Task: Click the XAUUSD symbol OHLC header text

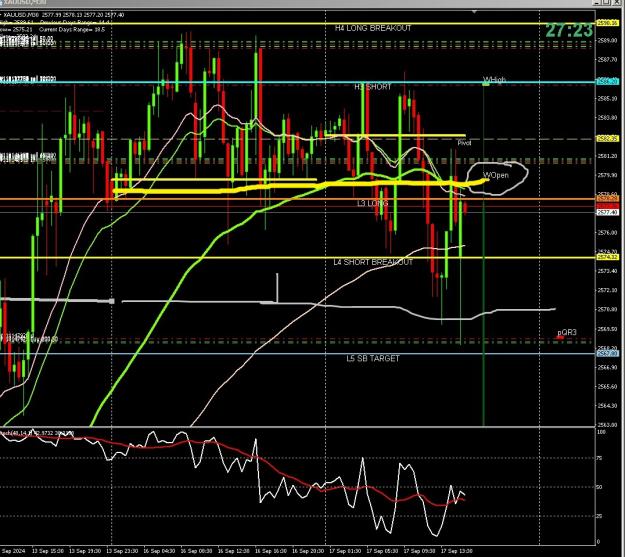Action: (64, 15)
